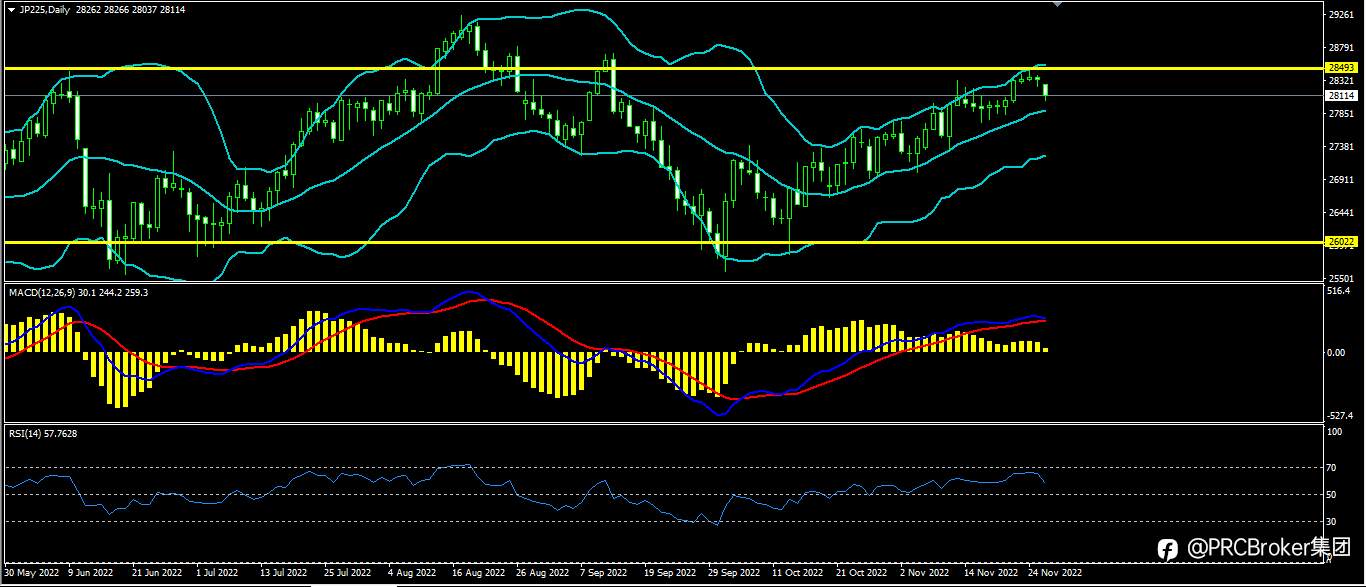Click the current price label 28114
This screenshot has width=1366, height=587.
pos(1340,96)
